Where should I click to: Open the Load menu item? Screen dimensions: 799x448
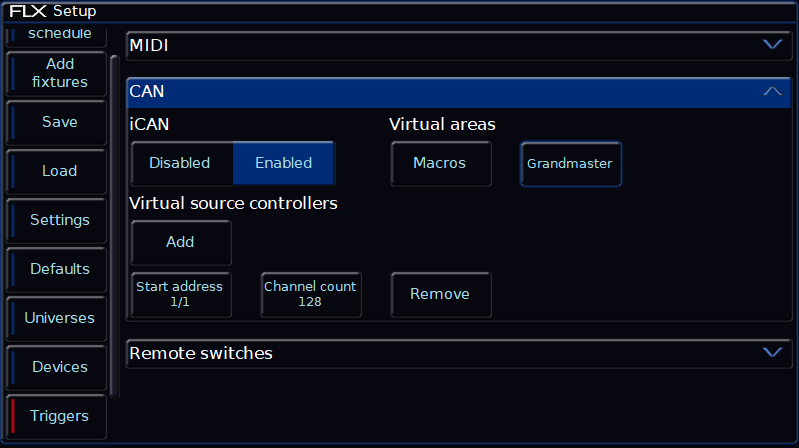coord(57,171)
